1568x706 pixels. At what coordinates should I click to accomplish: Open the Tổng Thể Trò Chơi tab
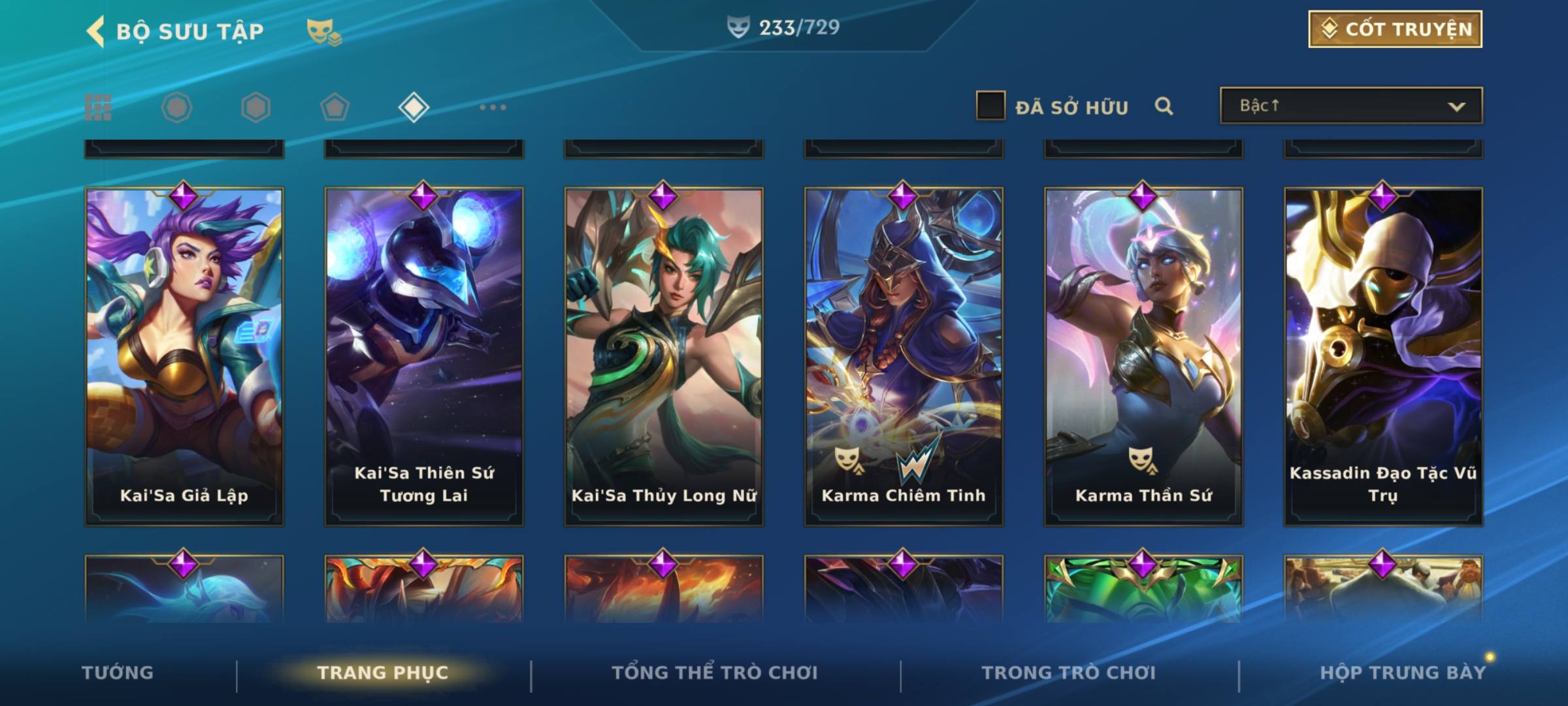tap(715, 673)
